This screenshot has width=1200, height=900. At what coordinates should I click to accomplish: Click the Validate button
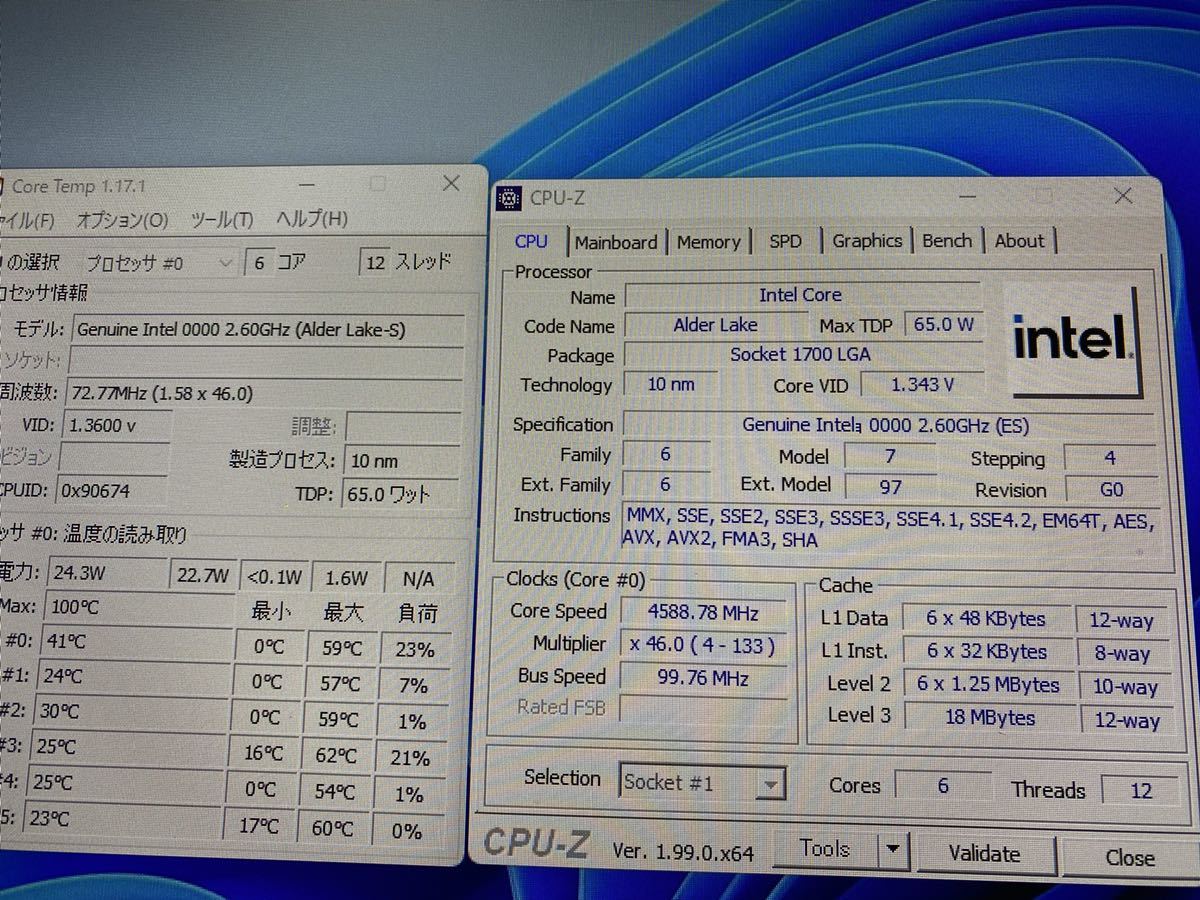(984, 853)
